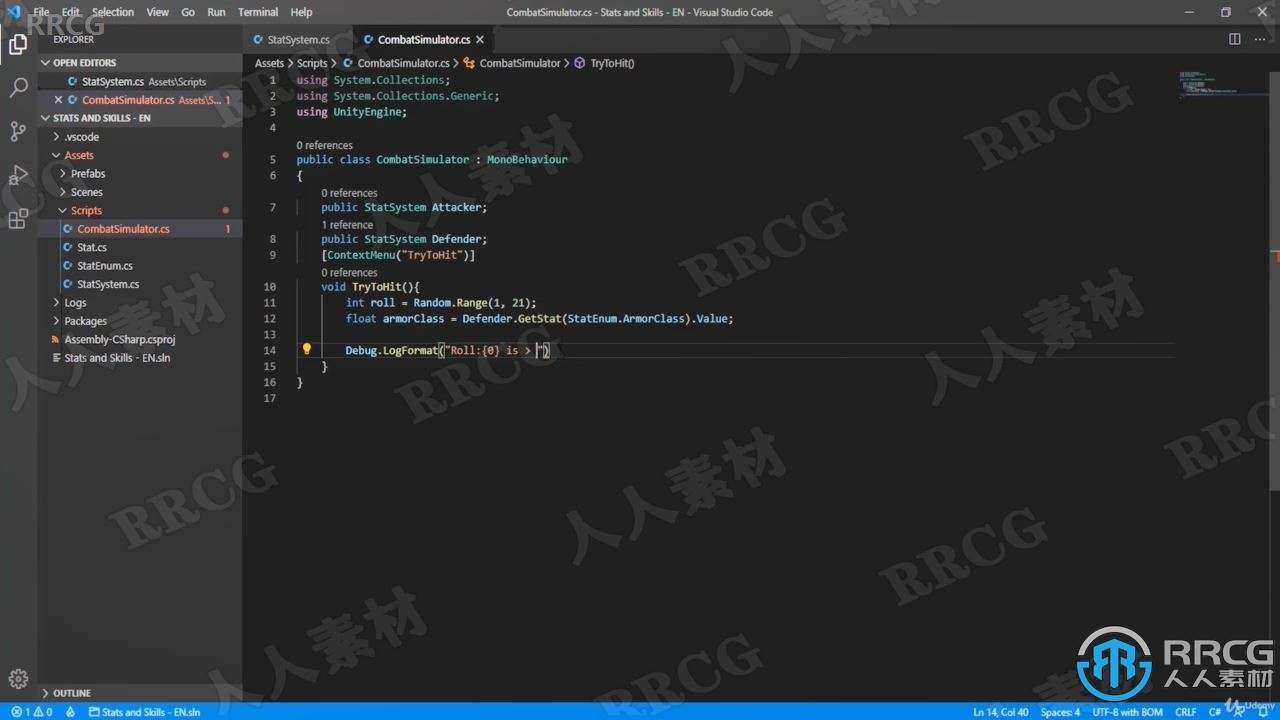Click the Scripts breadcrumb segment

point(312,63)
